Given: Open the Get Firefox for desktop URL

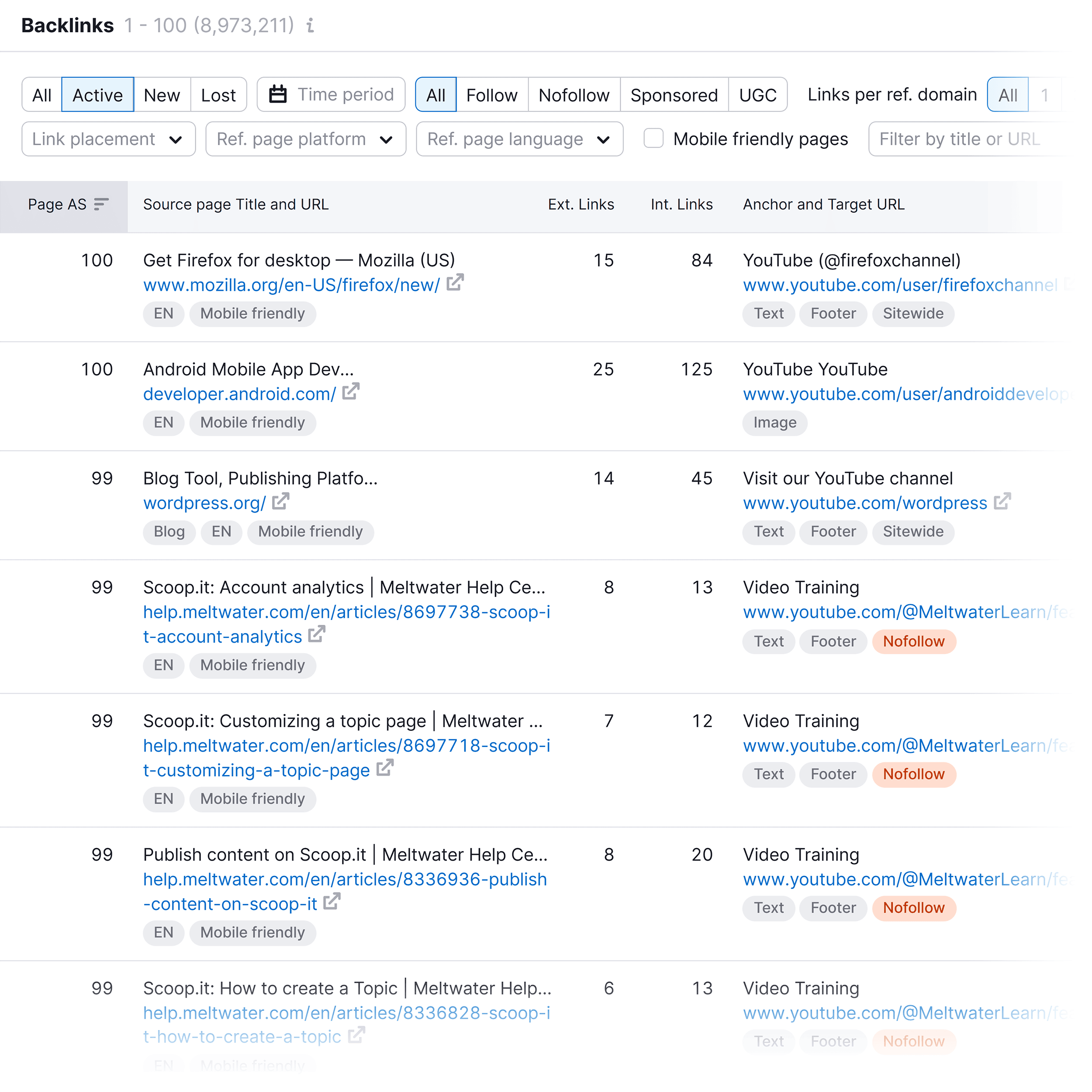Looking at the screenshot, I should click(x=291, y=285).
